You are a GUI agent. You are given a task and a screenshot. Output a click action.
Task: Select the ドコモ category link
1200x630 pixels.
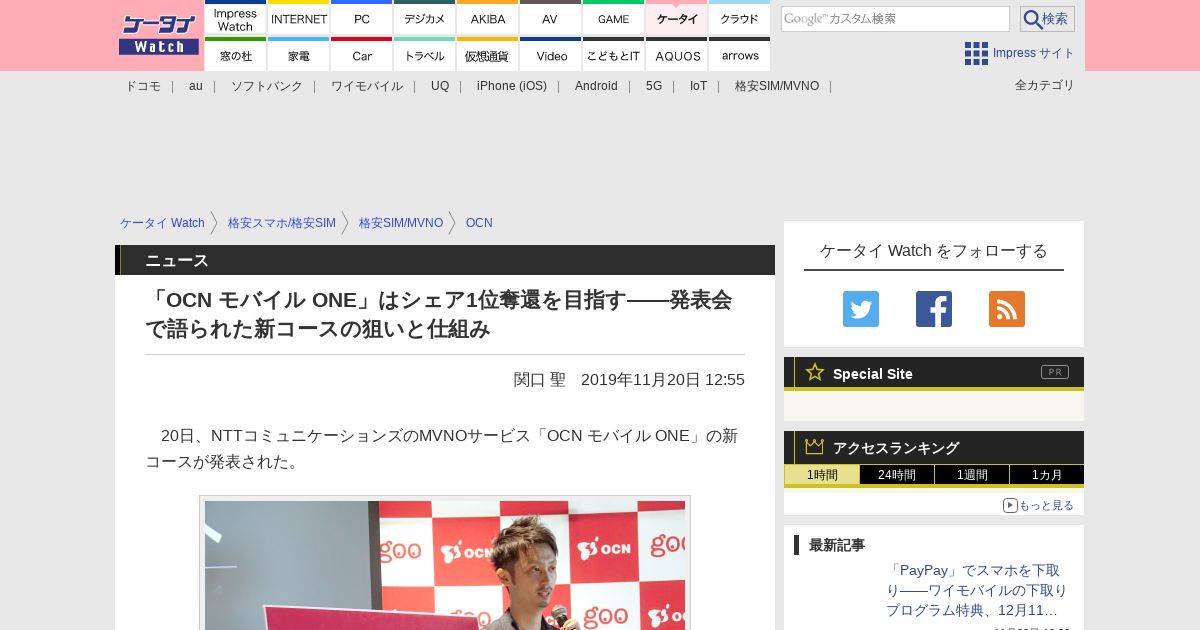click(143, 86)
